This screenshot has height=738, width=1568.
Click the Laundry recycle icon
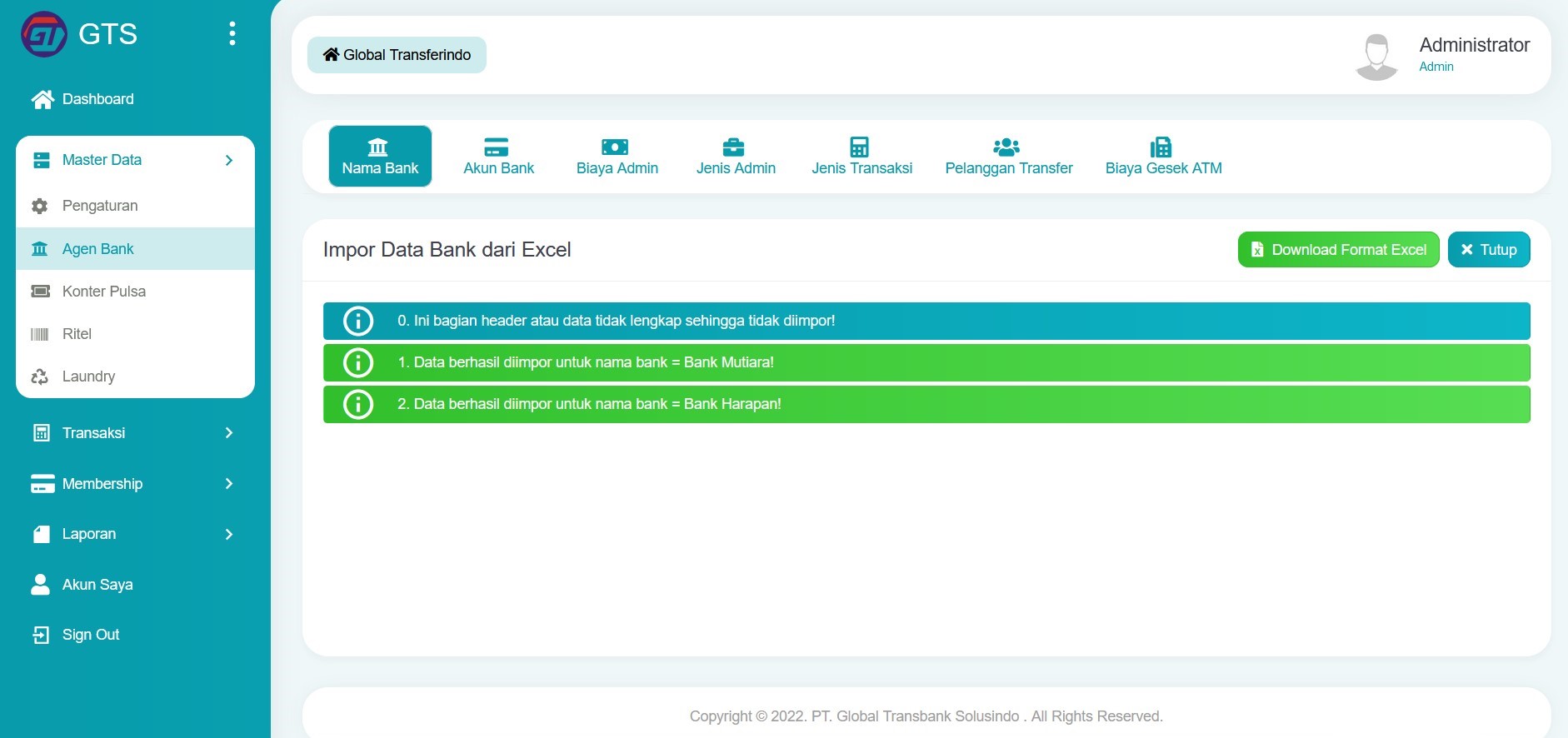tap(39, 376)
